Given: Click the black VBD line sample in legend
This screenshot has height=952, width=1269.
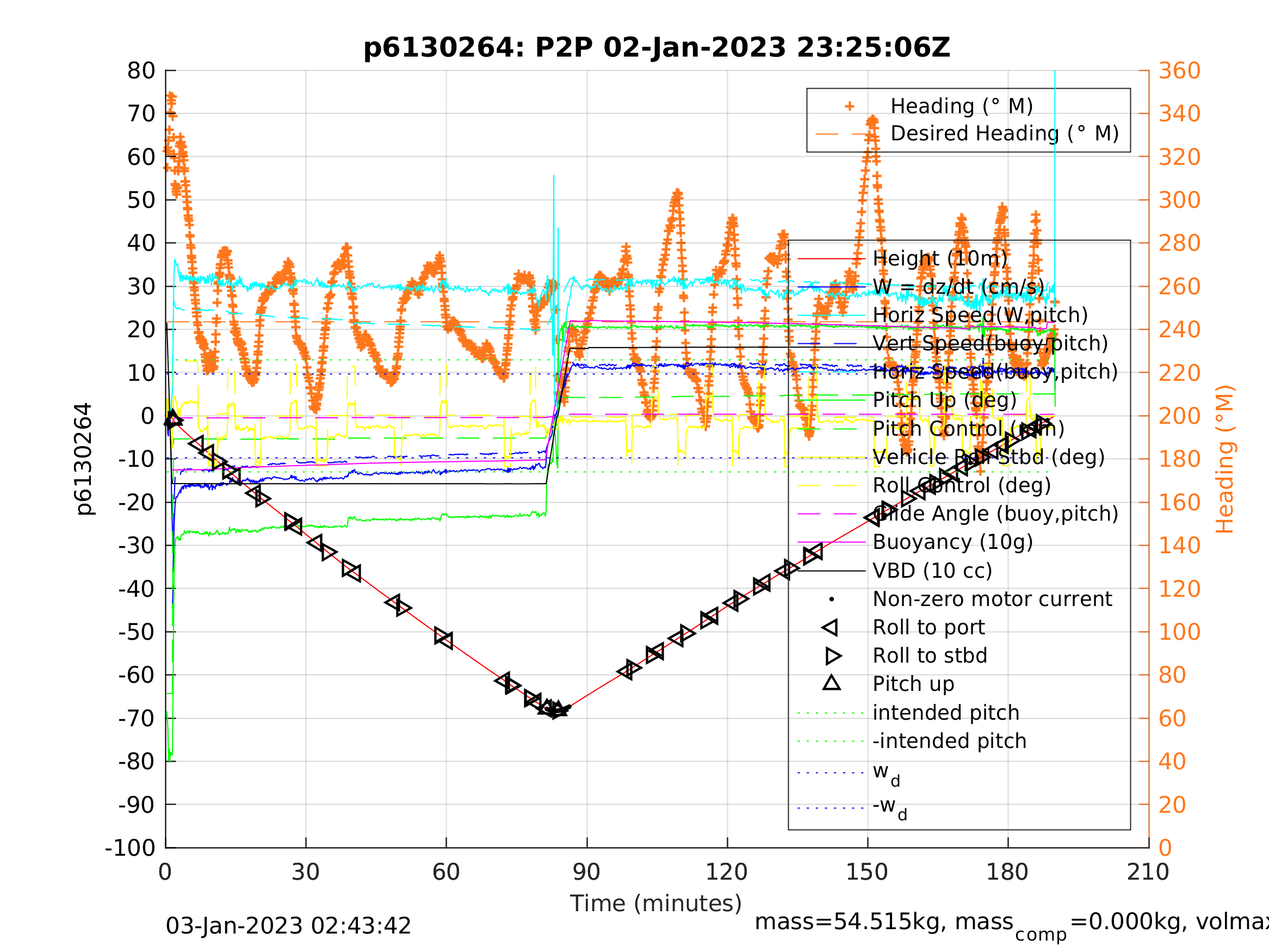Looking at the screenshot, I should click(831, 571).
